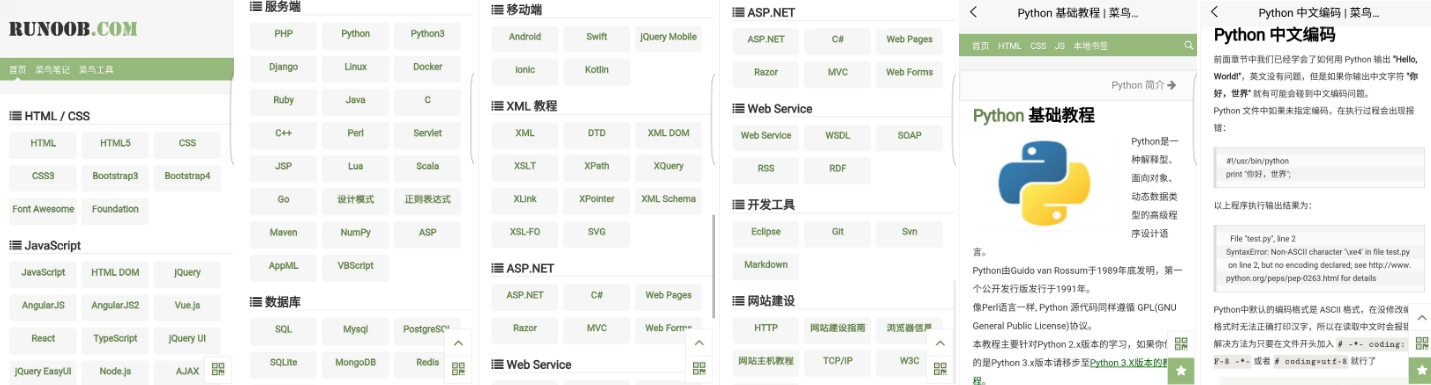The image size is (1431, 385).
Task: Open the XPath tutorial
Action: [x=597, y=167]
